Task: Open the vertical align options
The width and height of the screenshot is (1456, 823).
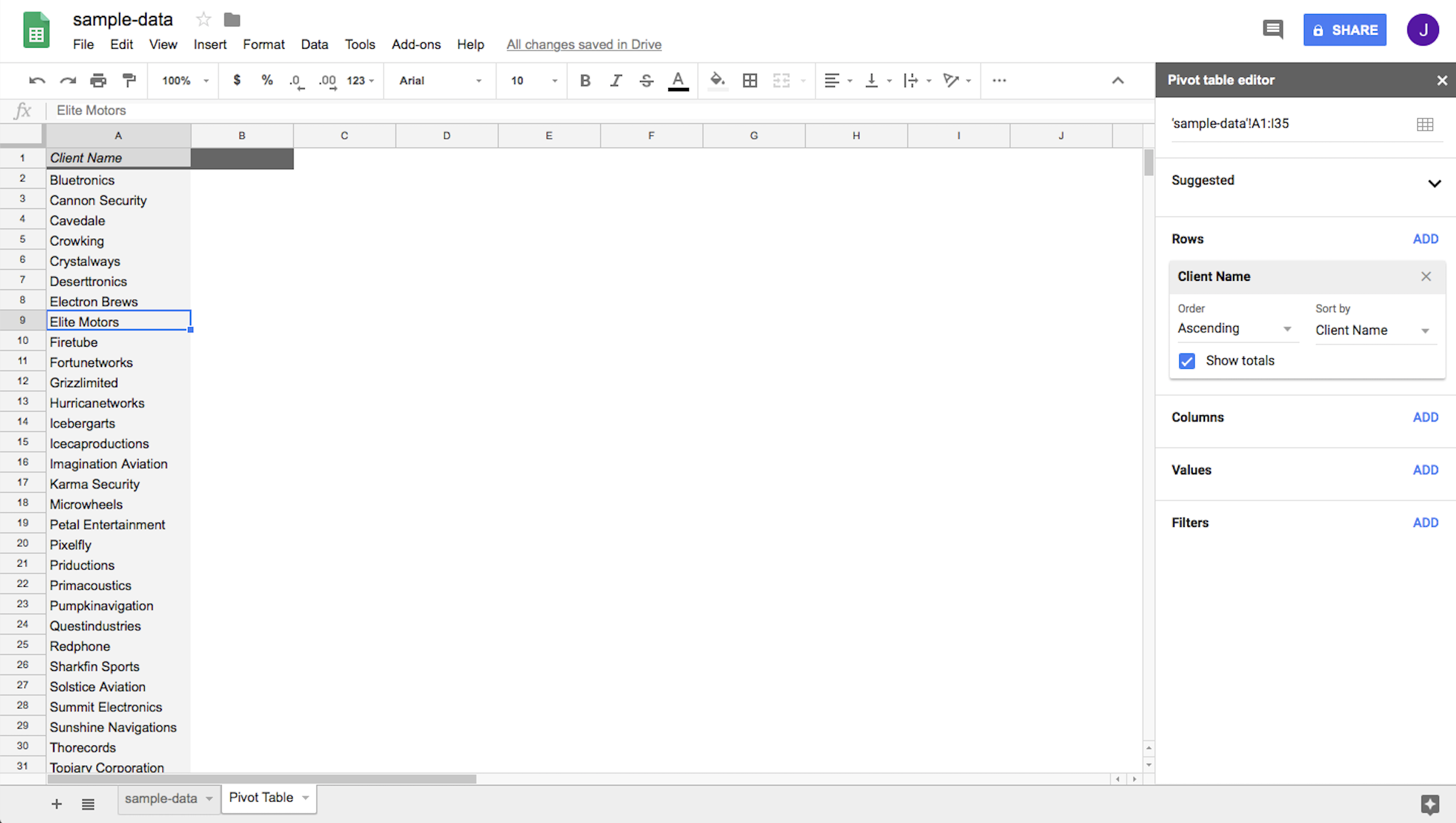Action: [878, 81]
